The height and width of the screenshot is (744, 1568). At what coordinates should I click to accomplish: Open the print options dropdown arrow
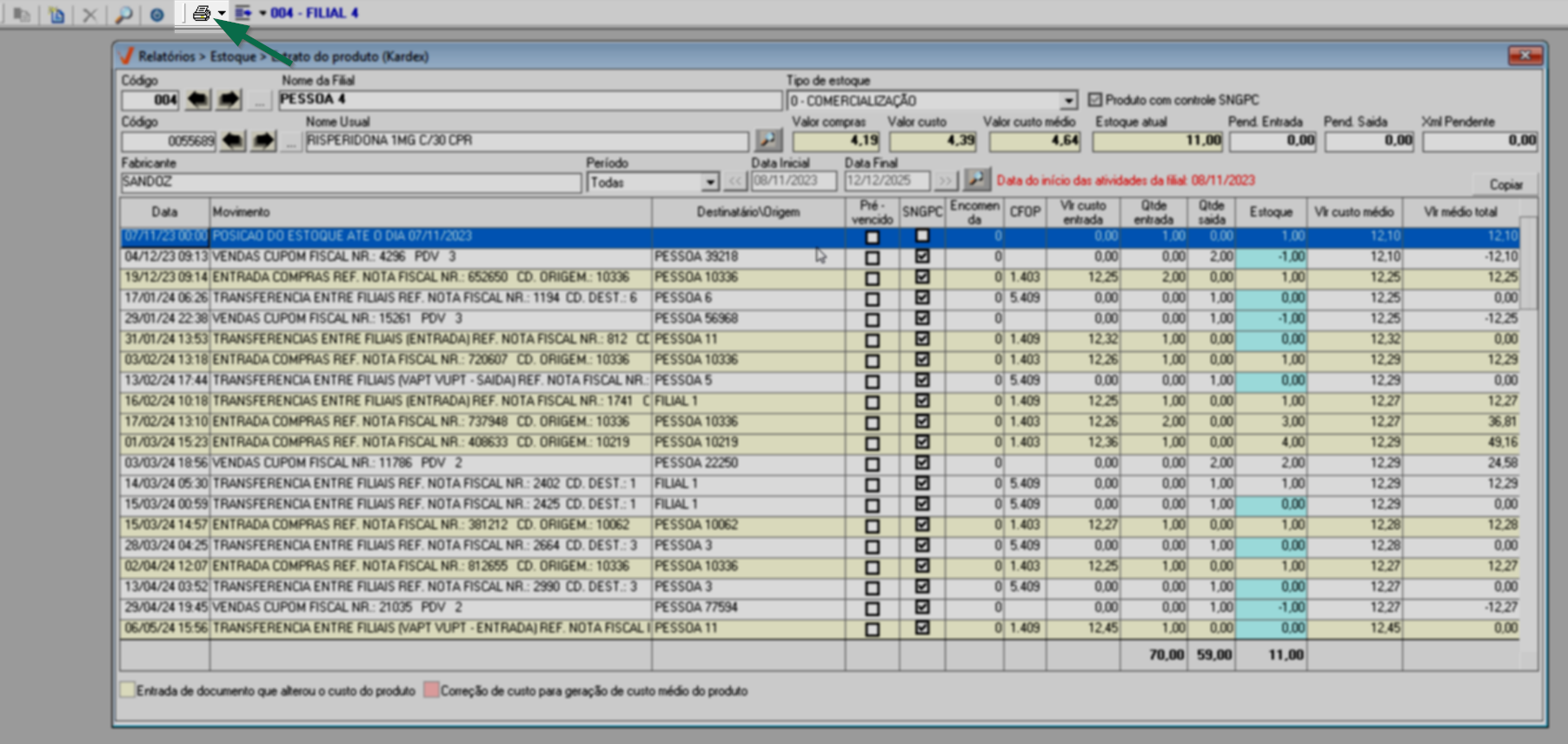coord(222,14)
